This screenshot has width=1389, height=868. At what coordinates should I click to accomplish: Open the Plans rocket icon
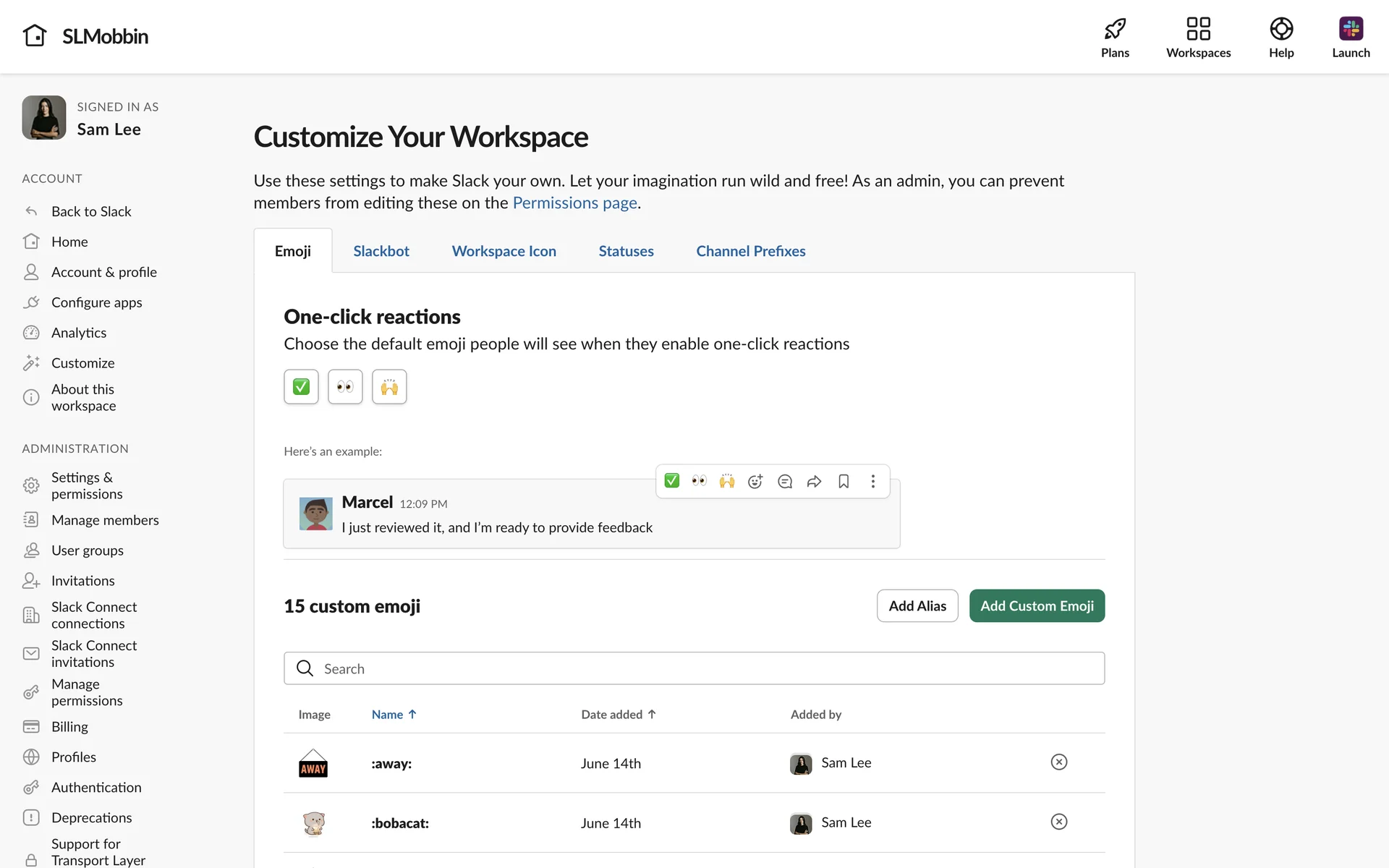click(x=1115, y=30)
